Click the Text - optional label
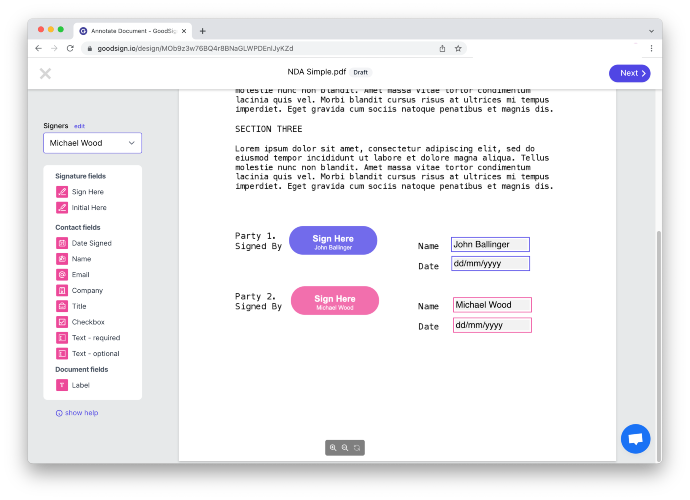This screenshot has width=690, height=500. [x=95, y=353]
